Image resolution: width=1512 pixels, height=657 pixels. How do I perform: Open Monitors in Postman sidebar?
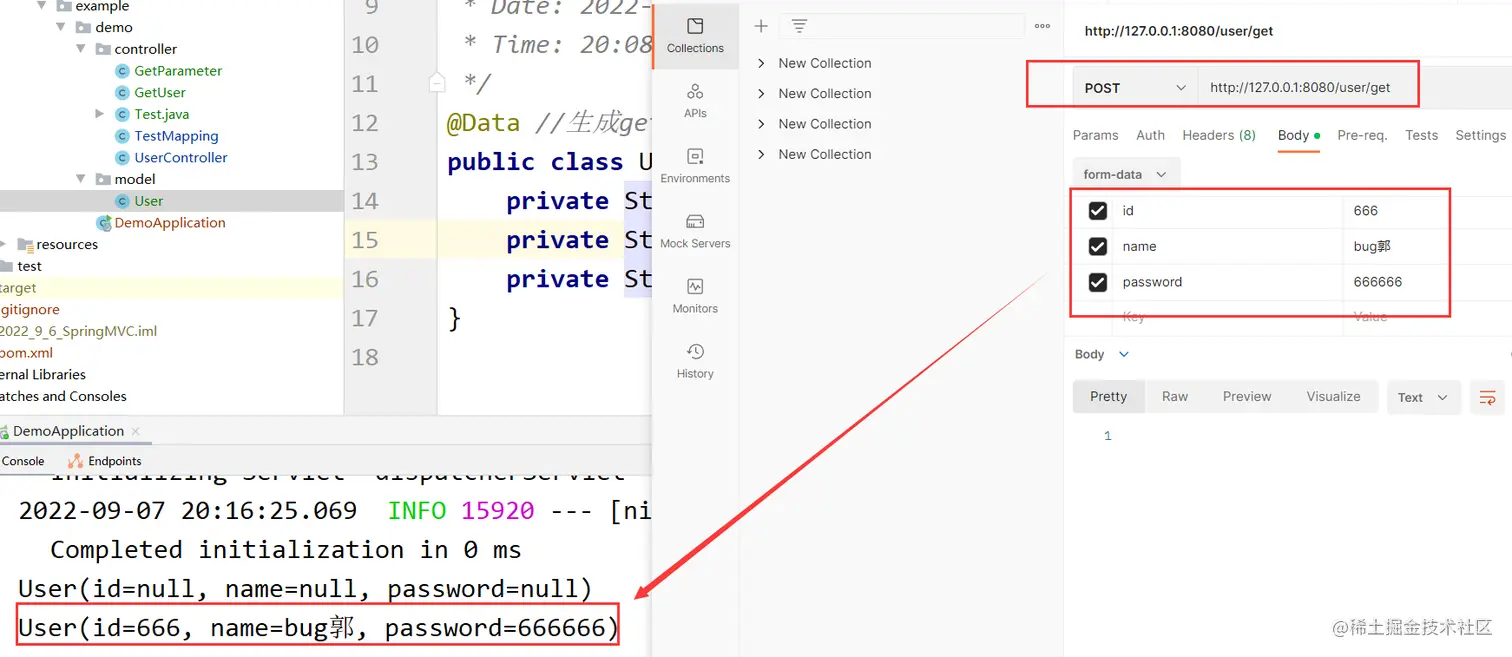pyautogui.click(x=695, y=296)
